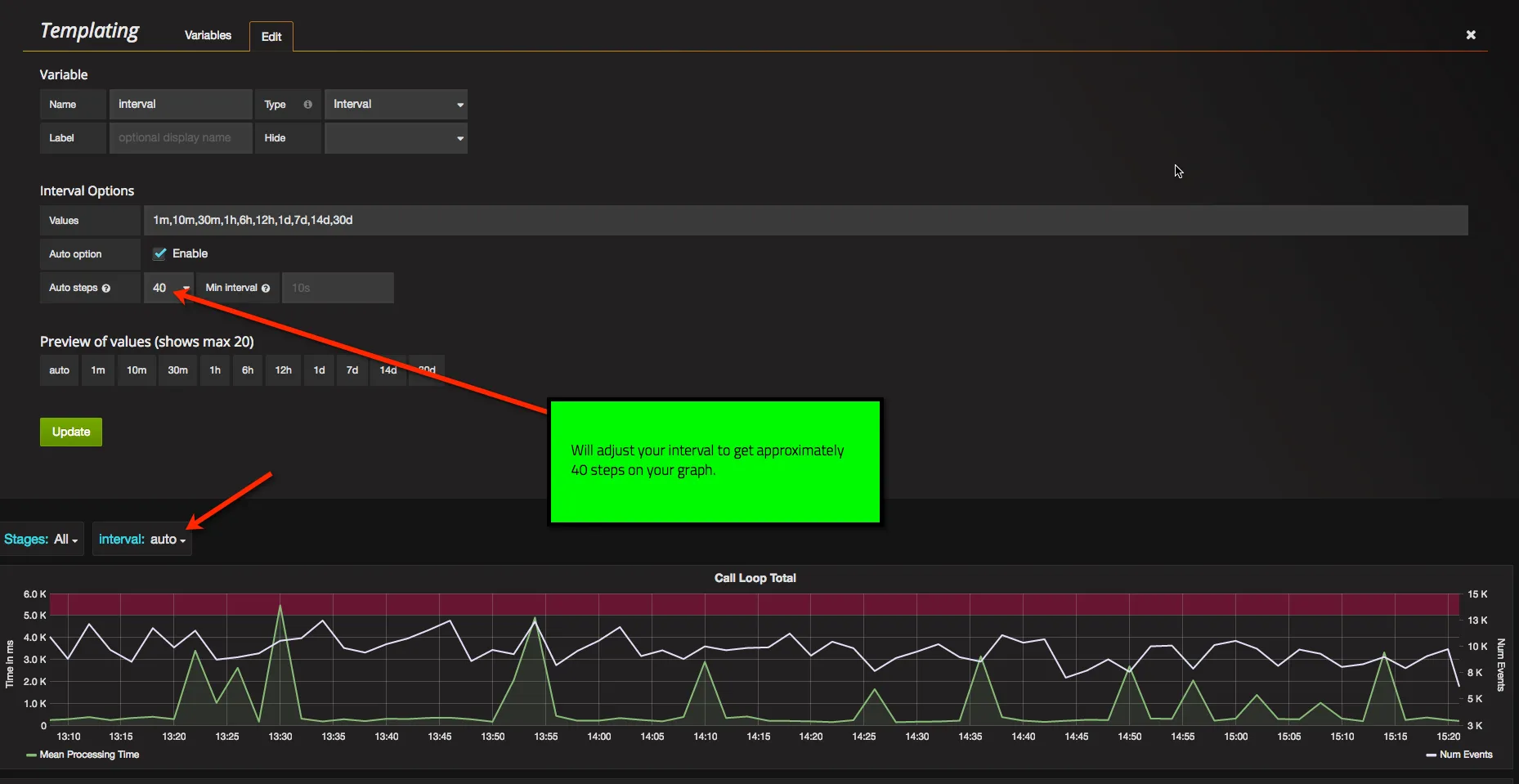The width and height of the screenshot is (1519, 784).
Task: Open the Type dropdown showing Interval
Action: point(396,105)
